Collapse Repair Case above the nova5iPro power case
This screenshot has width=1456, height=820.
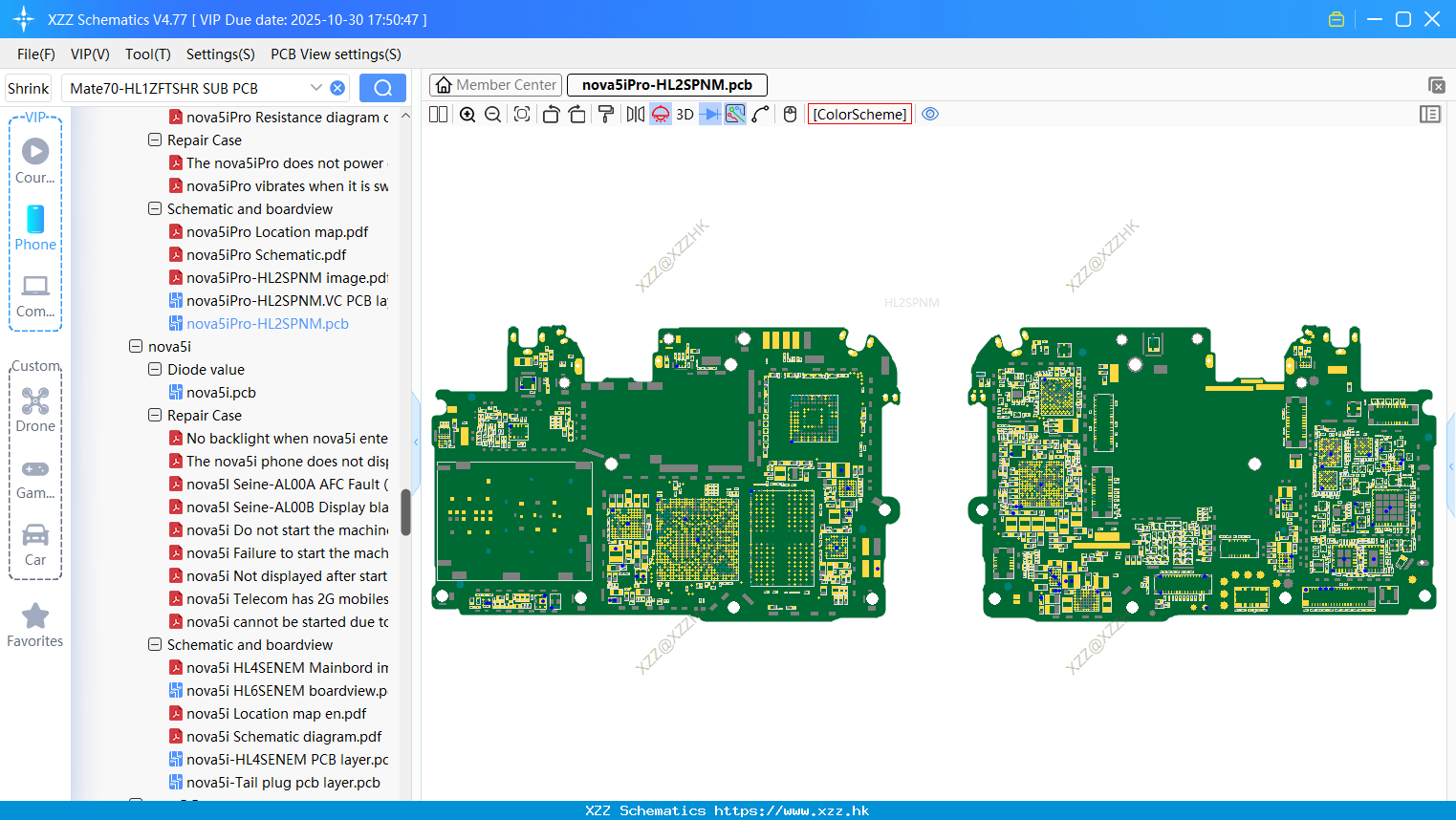155,140
